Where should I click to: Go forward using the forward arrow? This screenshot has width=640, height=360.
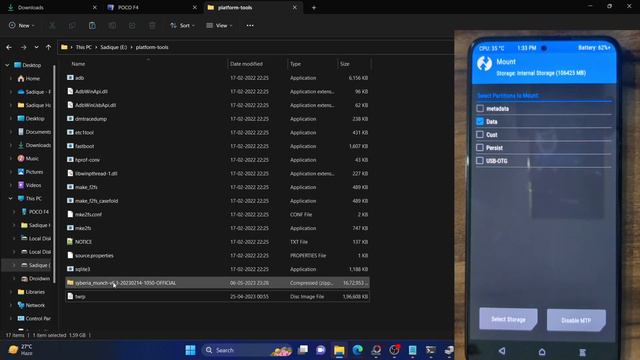(23, 47)
